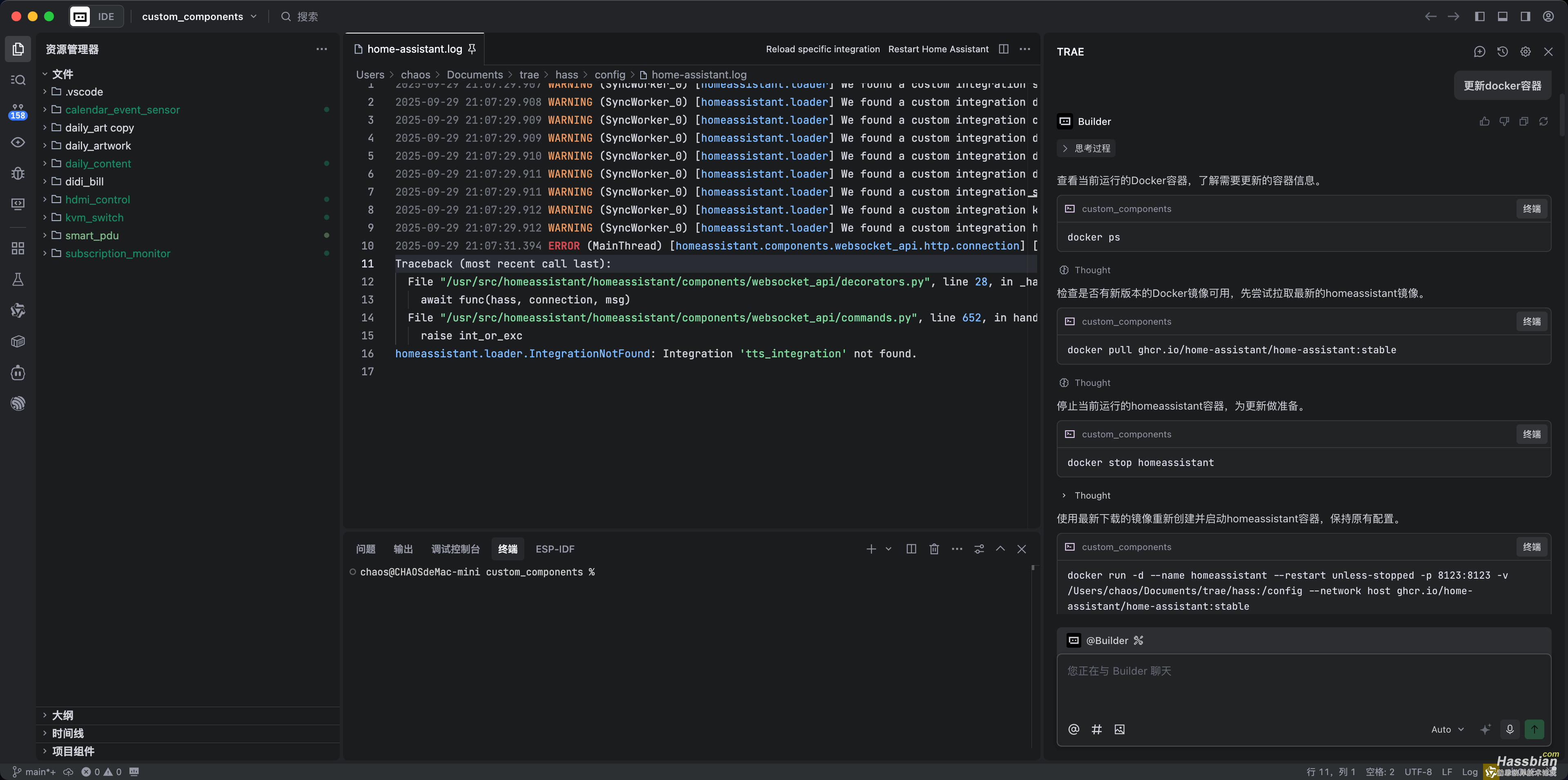The width and height of the screenshot is (1568, 780).
Task: Split the terminal panel
Action: [911, 548]
